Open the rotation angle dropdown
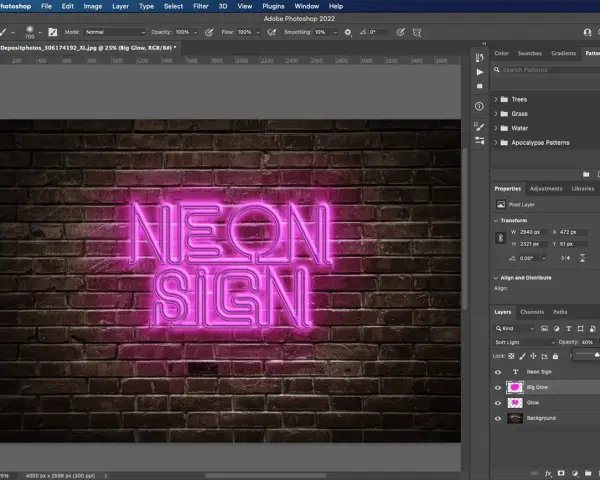This screenshot has height=480, width=600. pos(544,258)
